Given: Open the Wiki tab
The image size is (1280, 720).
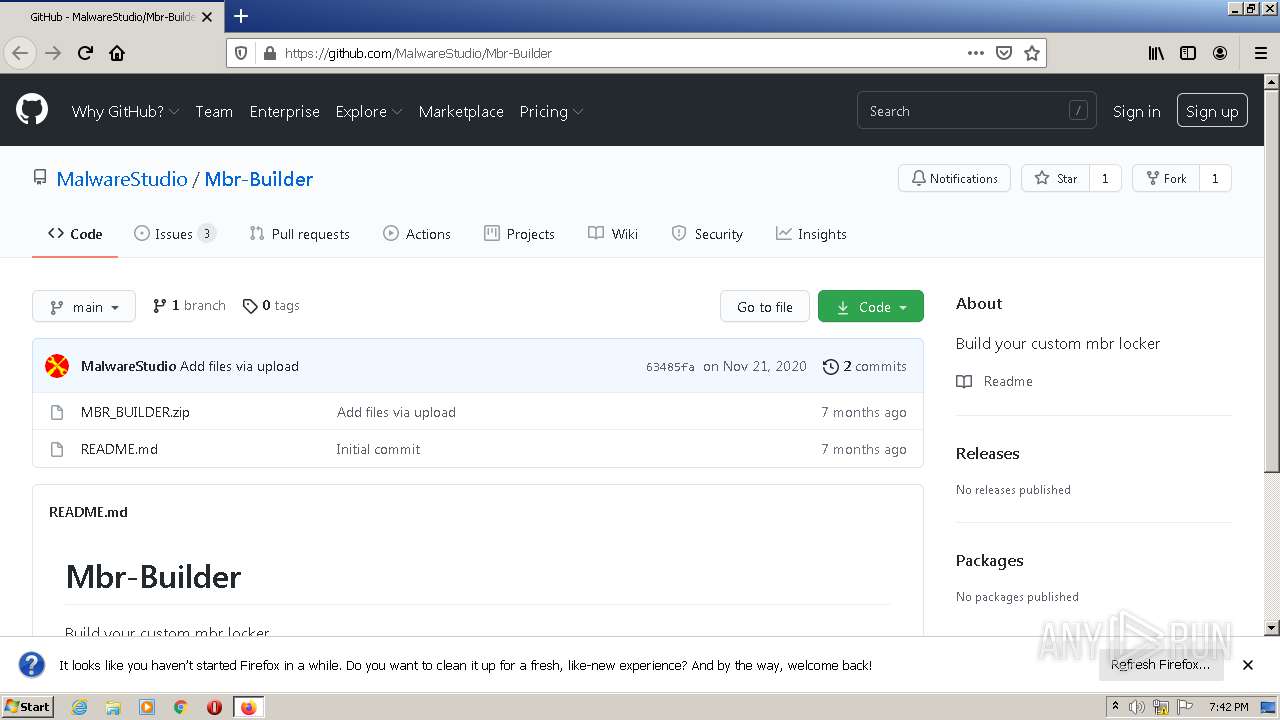Looking at the screenshot, I should pos(613,234).
